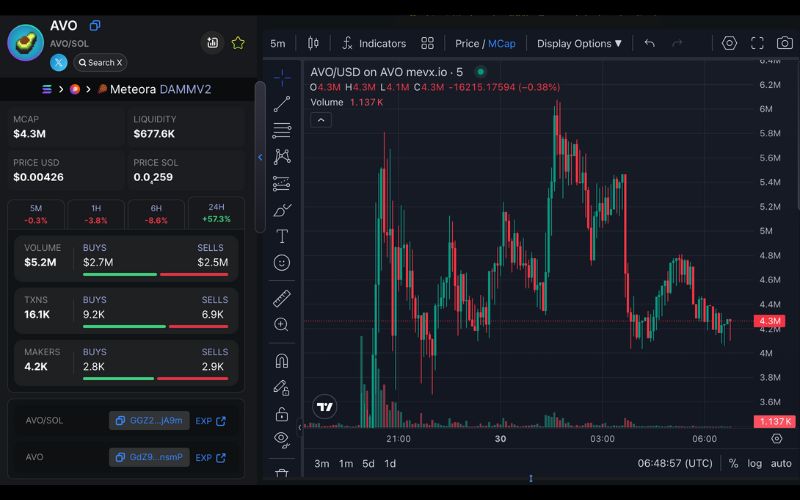Screen dimensions: 800x500
Task: Copy AVO token address GdZ9...nsmP
Action: click(x=149, y=457)
